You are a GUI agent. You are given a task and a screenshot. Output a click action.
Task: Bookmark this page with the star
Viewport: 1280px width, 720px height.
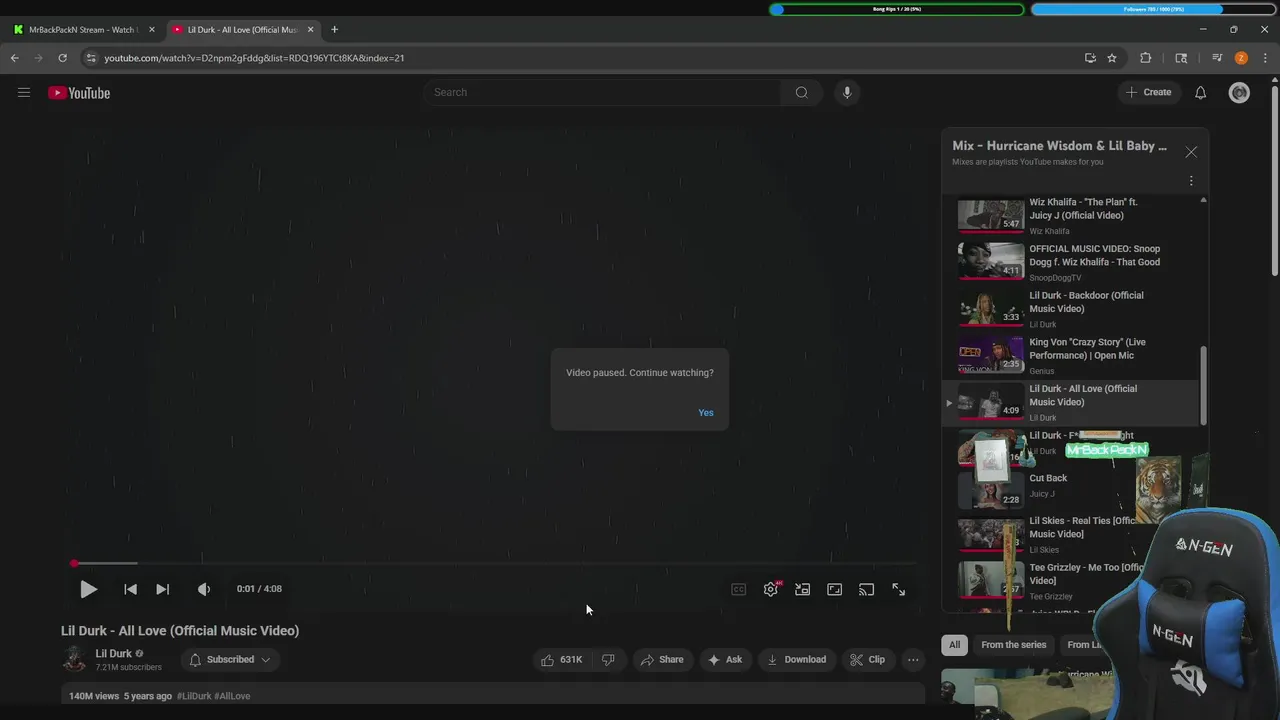(x=1111, y=58)
